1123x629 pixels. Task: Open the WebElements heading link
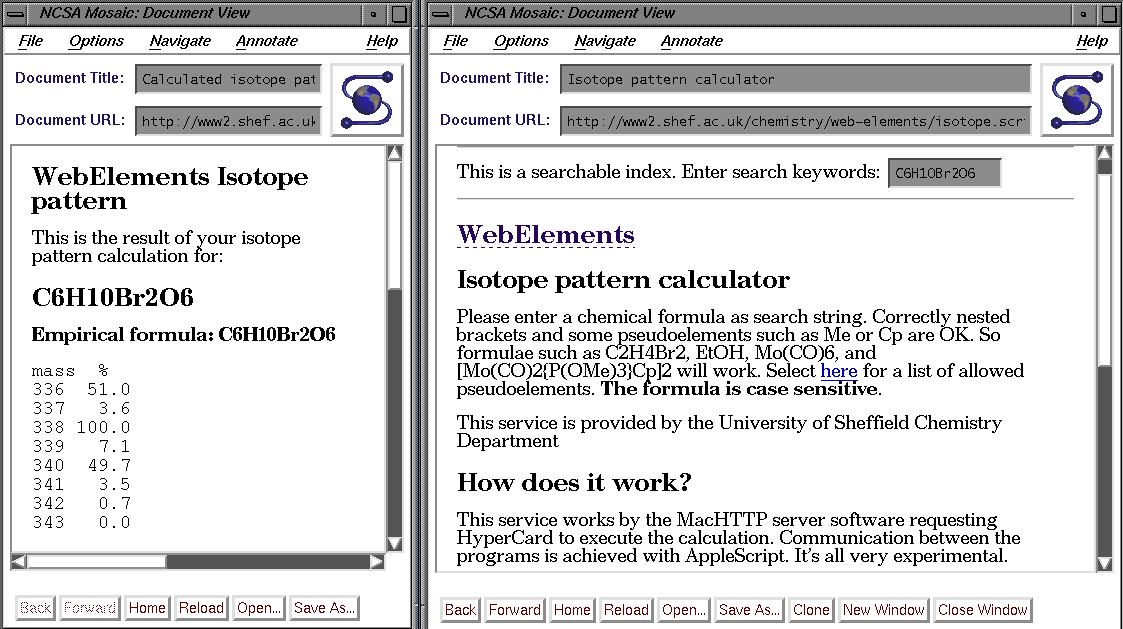point(545,235)
